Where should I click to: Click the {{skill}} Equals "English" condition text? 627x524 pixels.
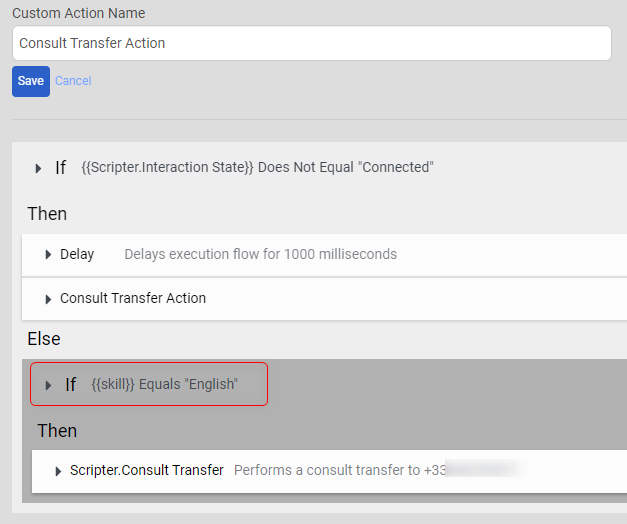click(165, 385)
